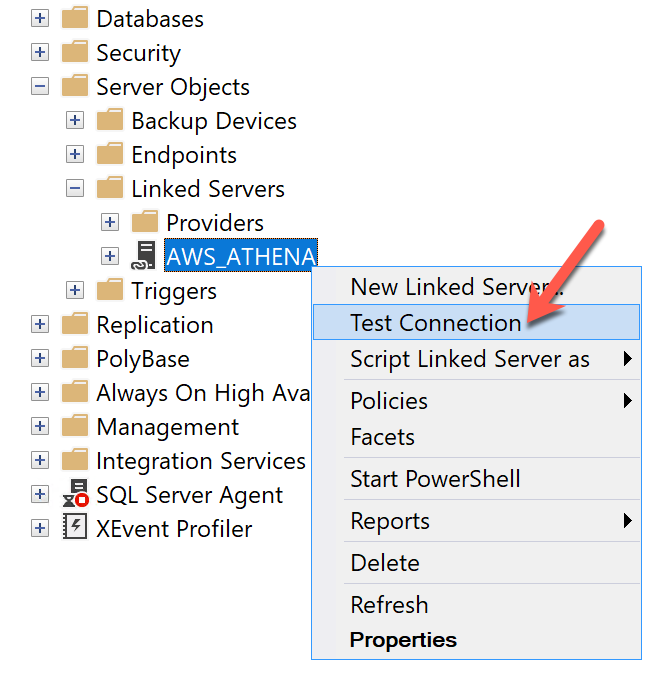Choose Test Connection from context menu
662x700 pixels.
435,323
